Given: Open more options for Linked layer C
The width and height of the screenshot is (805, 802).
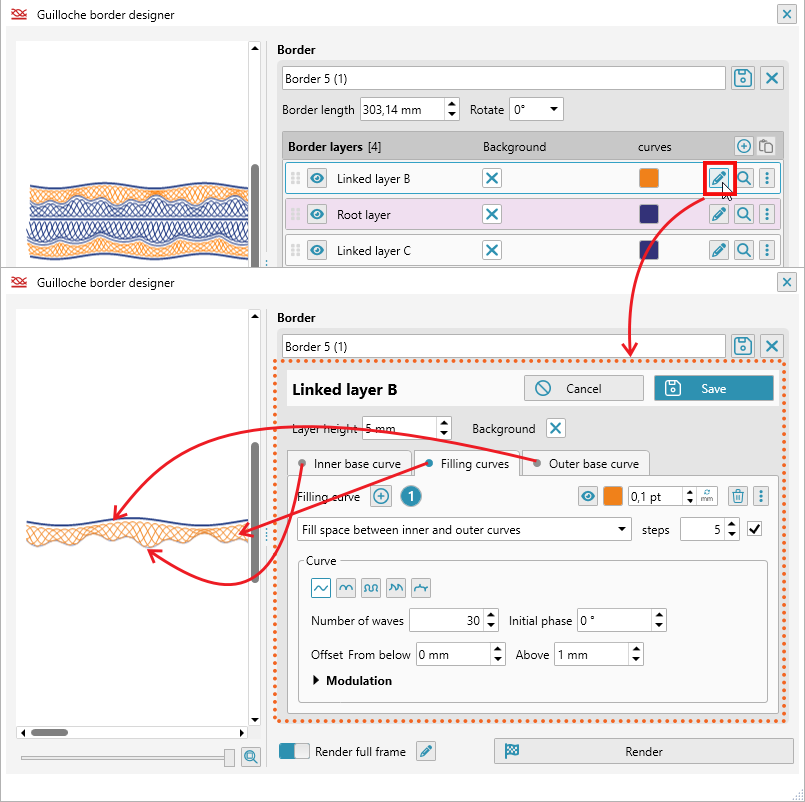Looking at the screenshot, I should [767, 250].
